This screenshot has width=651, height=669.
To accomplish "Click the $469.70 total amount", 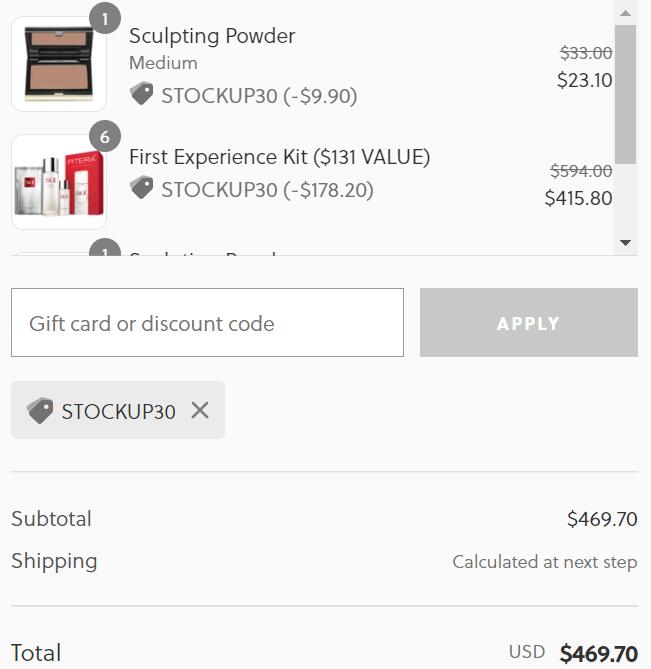I will pyautogui.click(x=598, y=654).
